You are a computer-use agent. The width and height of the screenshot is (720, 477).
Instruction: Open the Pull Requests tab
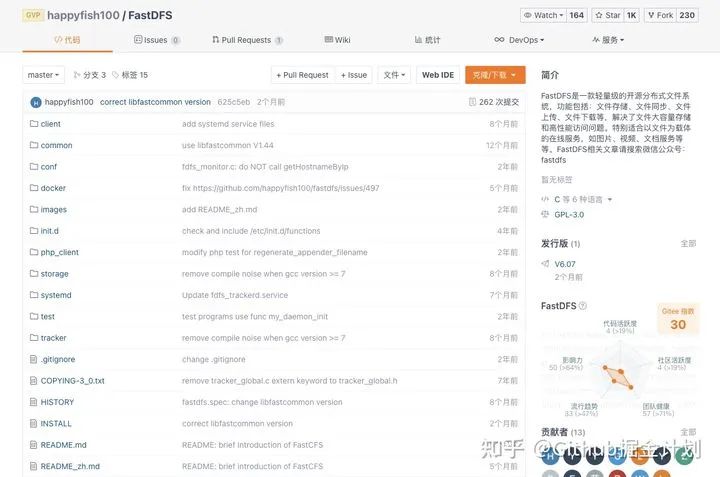click(x=247, y=40)
